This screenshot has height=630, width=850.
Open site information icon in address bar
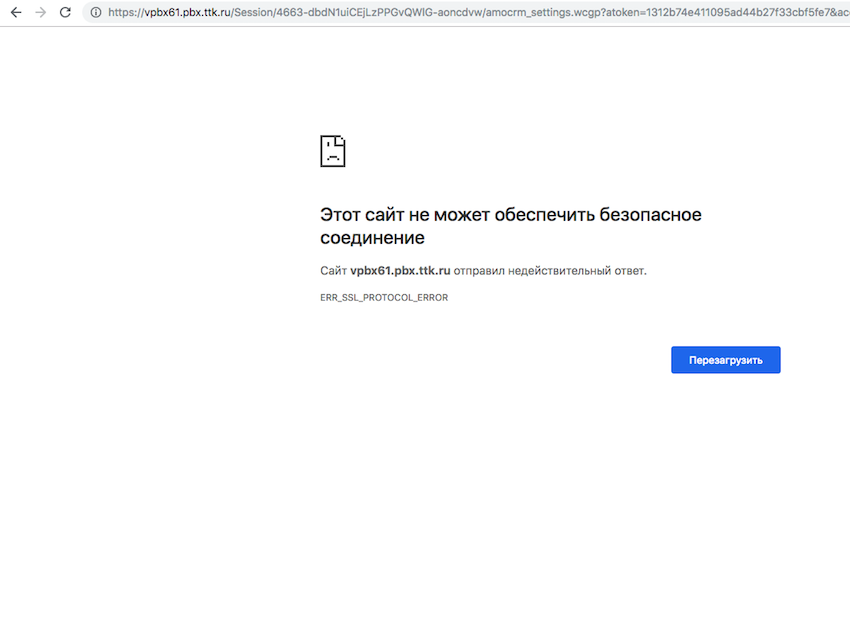(x=96, y=12)
